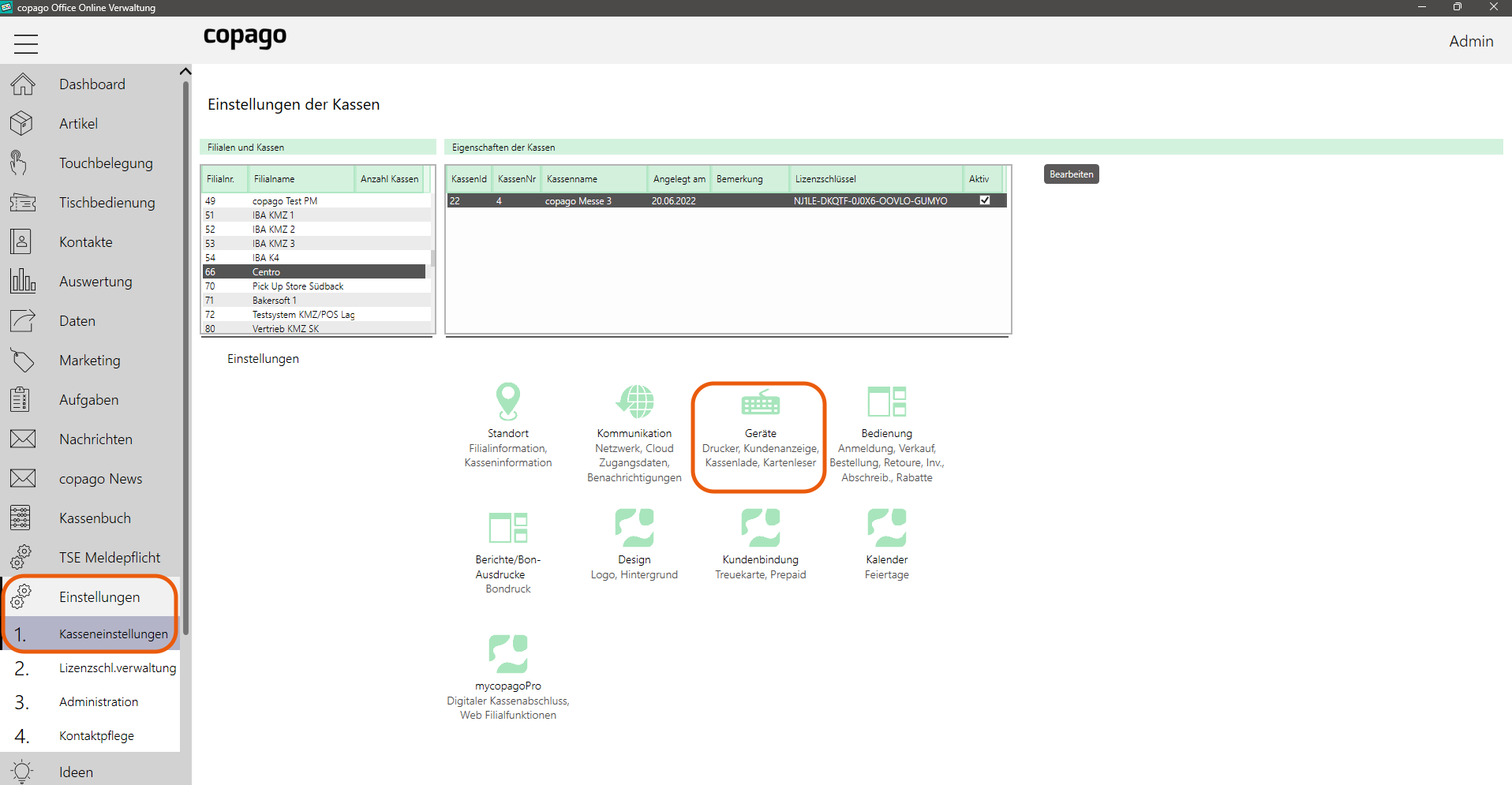Toggle Aktiv checkbox for copago Messe 3
This screenshot has width=1512, height=785.
985,200
